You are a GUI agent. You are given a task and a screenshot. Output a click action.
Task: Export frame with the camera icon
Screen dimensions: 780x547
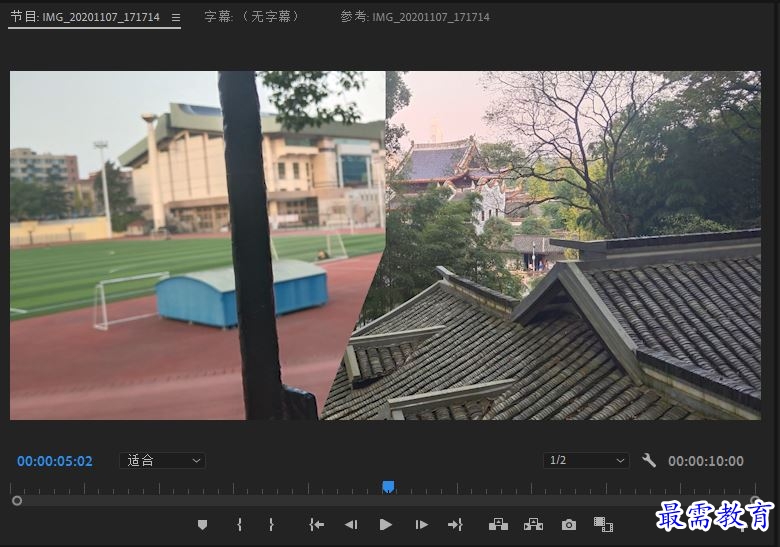point(569,525)
